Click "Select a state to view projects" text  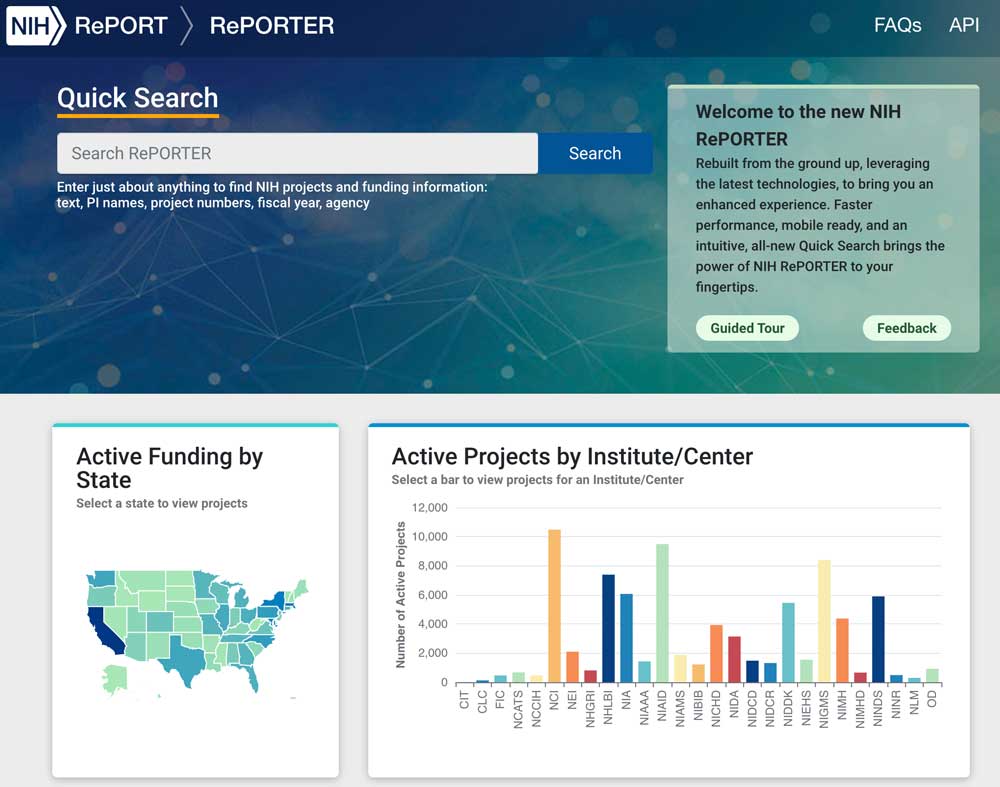click(162, 503)
